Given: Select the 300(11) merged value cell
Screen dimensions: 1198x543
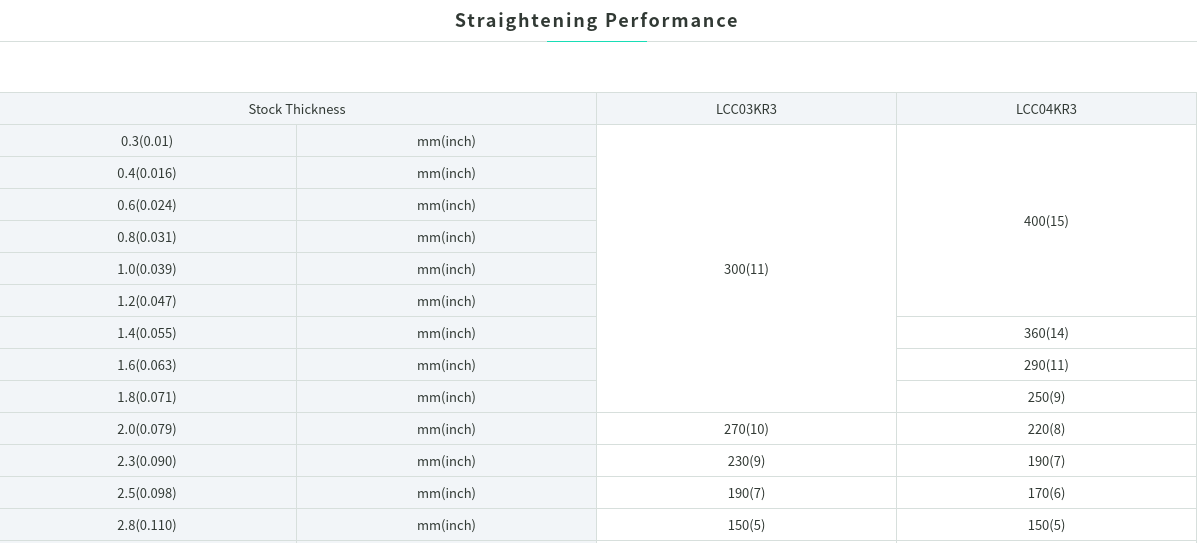Looking at the screenshot, I should point(746,269).
